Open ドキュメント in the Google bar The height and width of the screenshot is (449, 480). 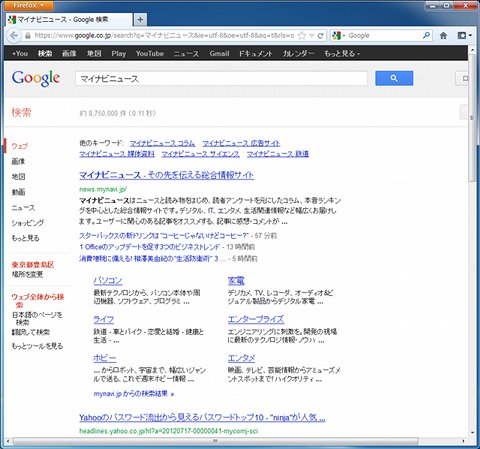(255, 53)
